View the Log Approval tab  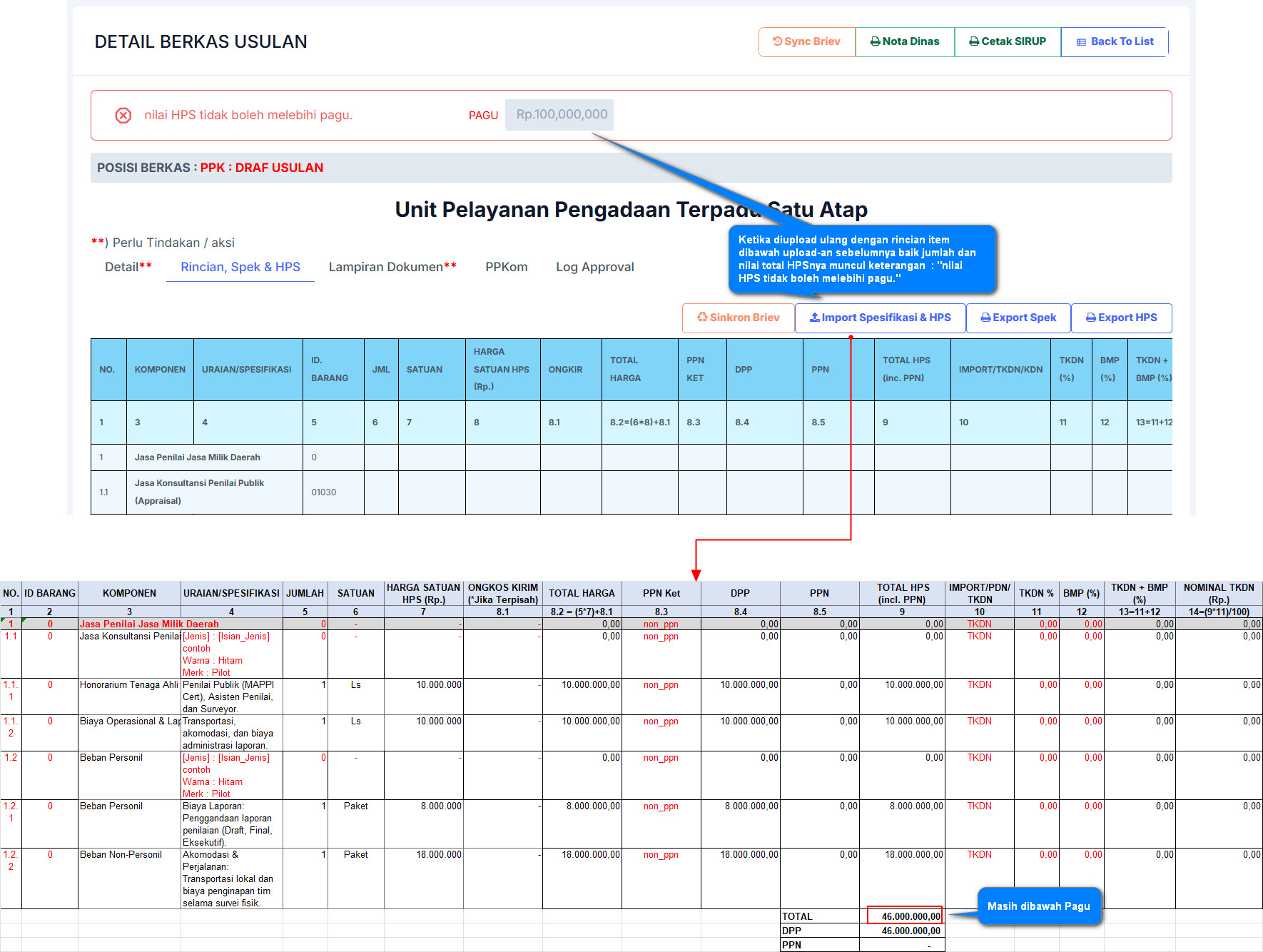[x=594, y=267]
